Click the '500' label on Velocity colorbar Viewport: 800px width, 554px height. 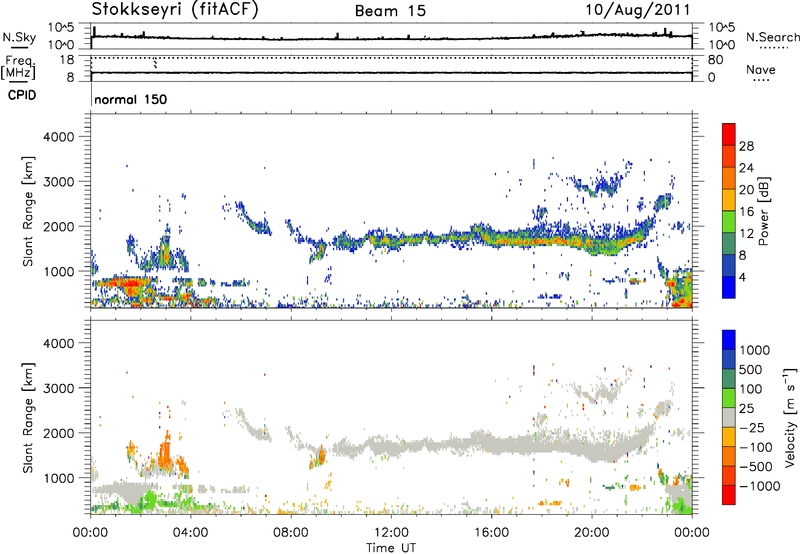click(x=751, y=370)
